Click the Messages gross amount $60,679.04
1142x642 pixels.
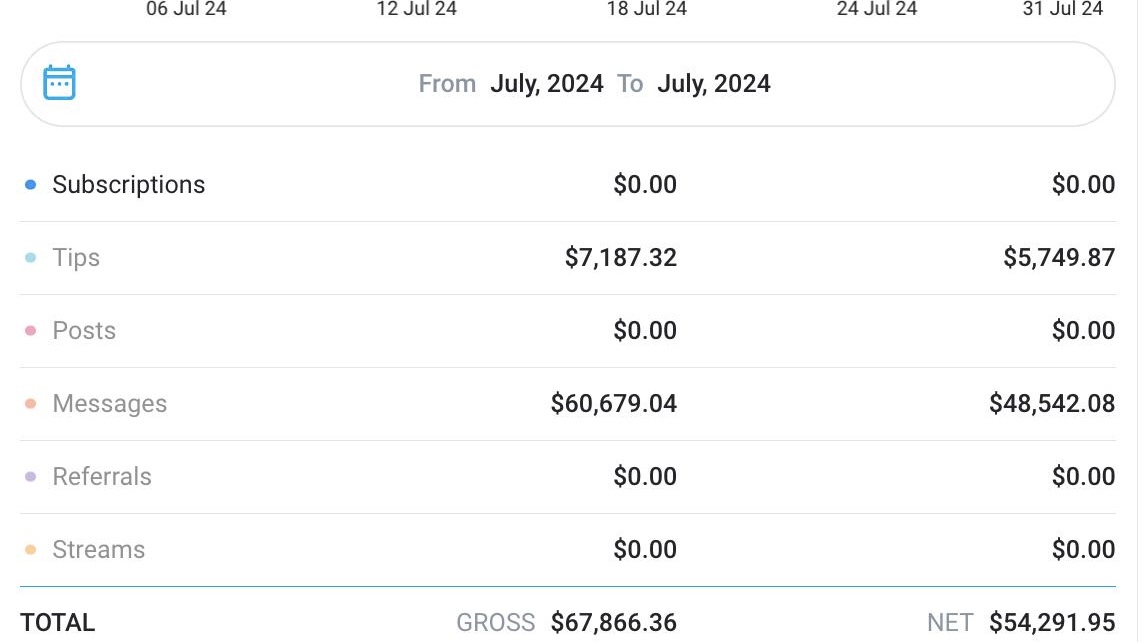tap(614, 404)
